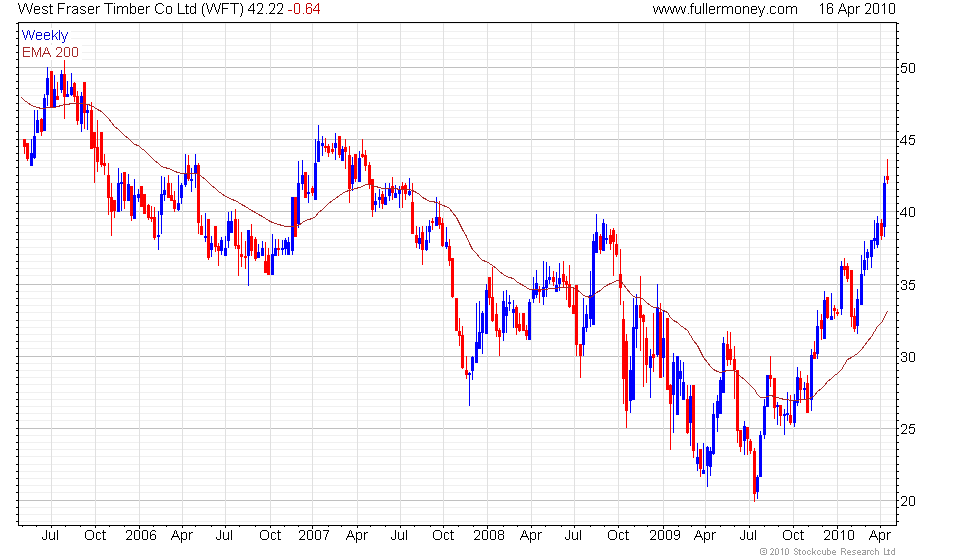The width and height of the screenshot is (980, 560).
Task: Click the 35 price axis label
Action: (908, 285)
